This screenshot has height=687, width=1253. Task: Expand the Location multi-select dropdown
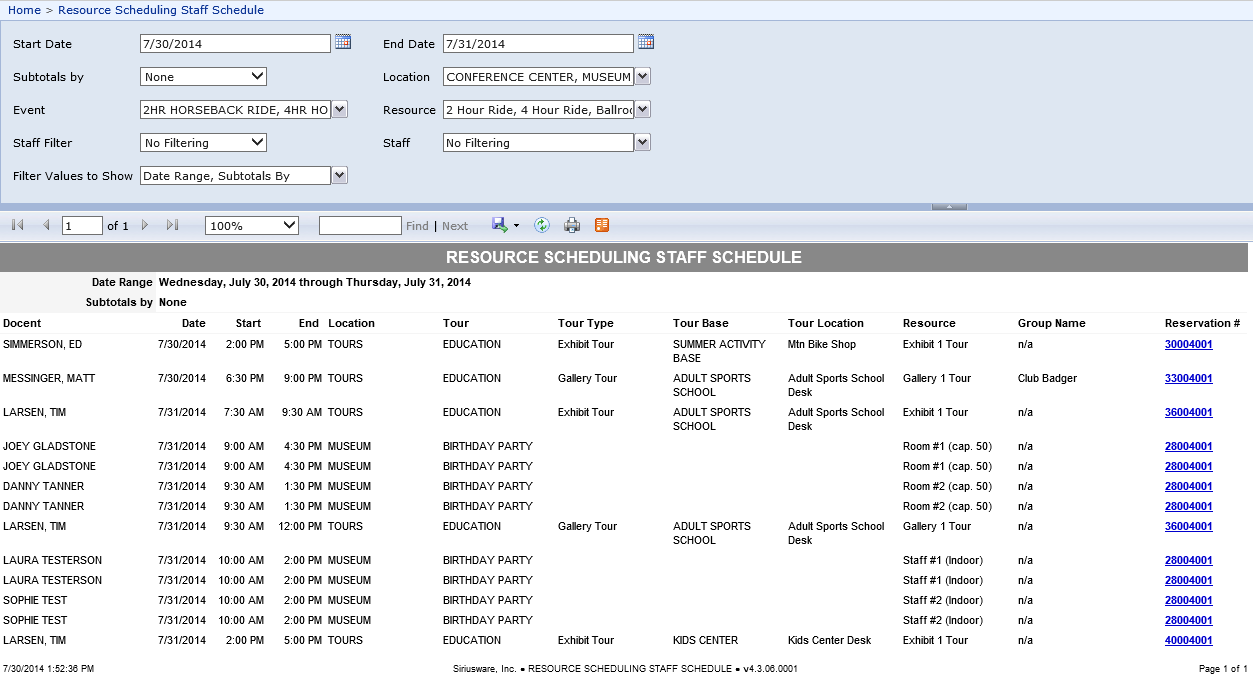click(x=642, y=76)
